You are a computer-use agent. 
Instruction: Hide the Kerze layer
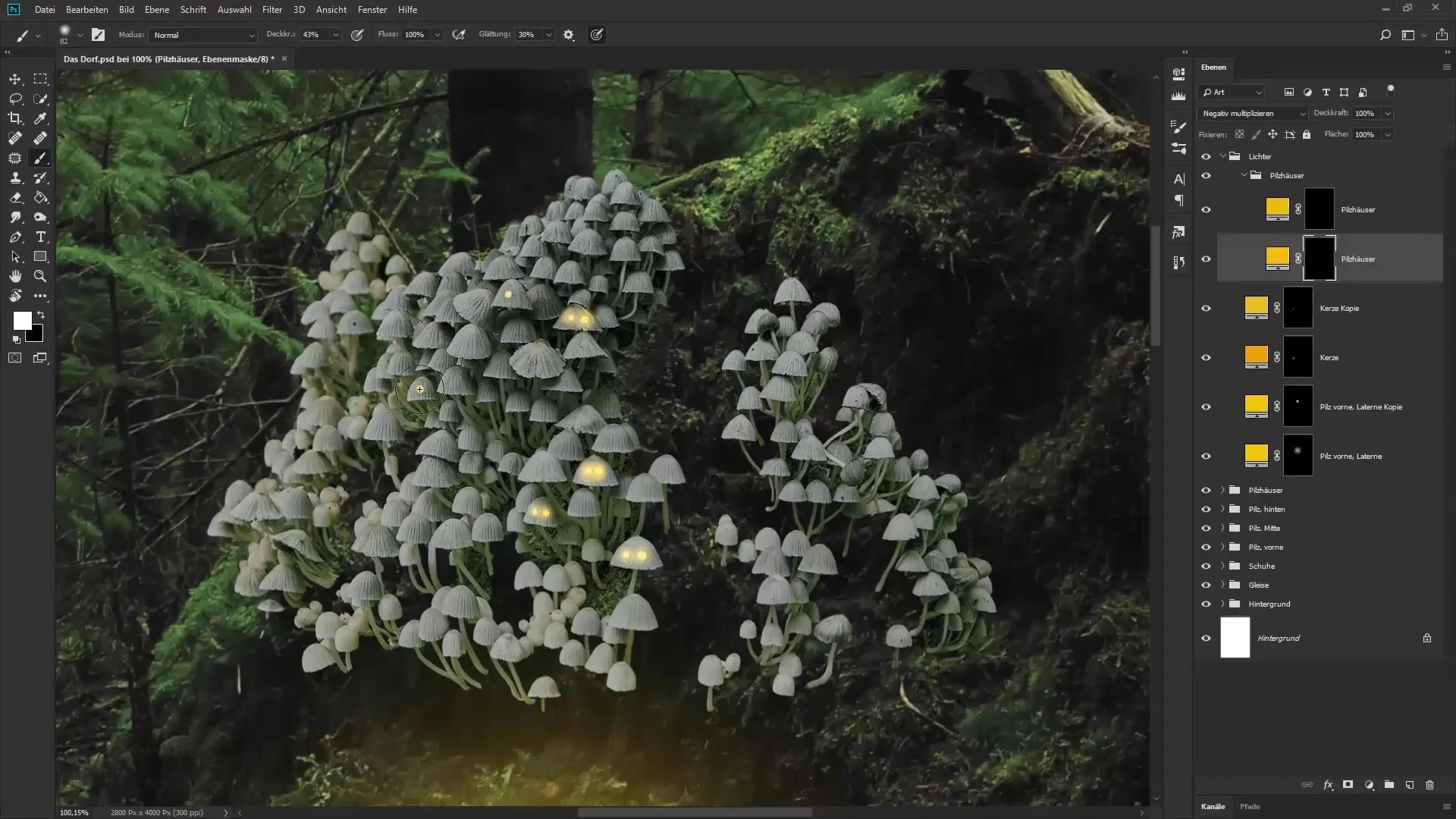pyautogui.click(x=1206, y=357)
